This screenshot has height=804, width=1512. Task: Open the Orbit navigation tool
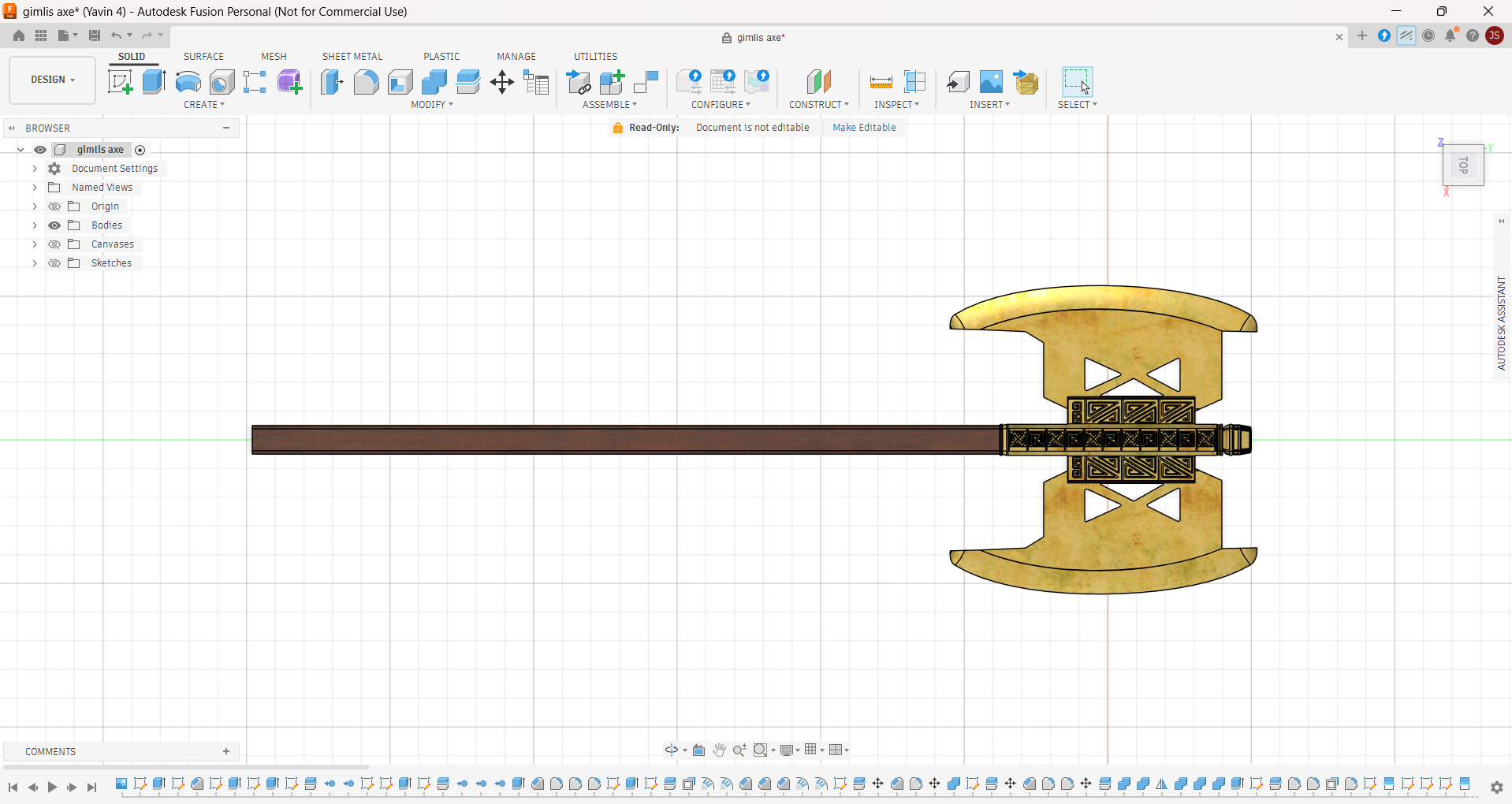pos(671,750)
